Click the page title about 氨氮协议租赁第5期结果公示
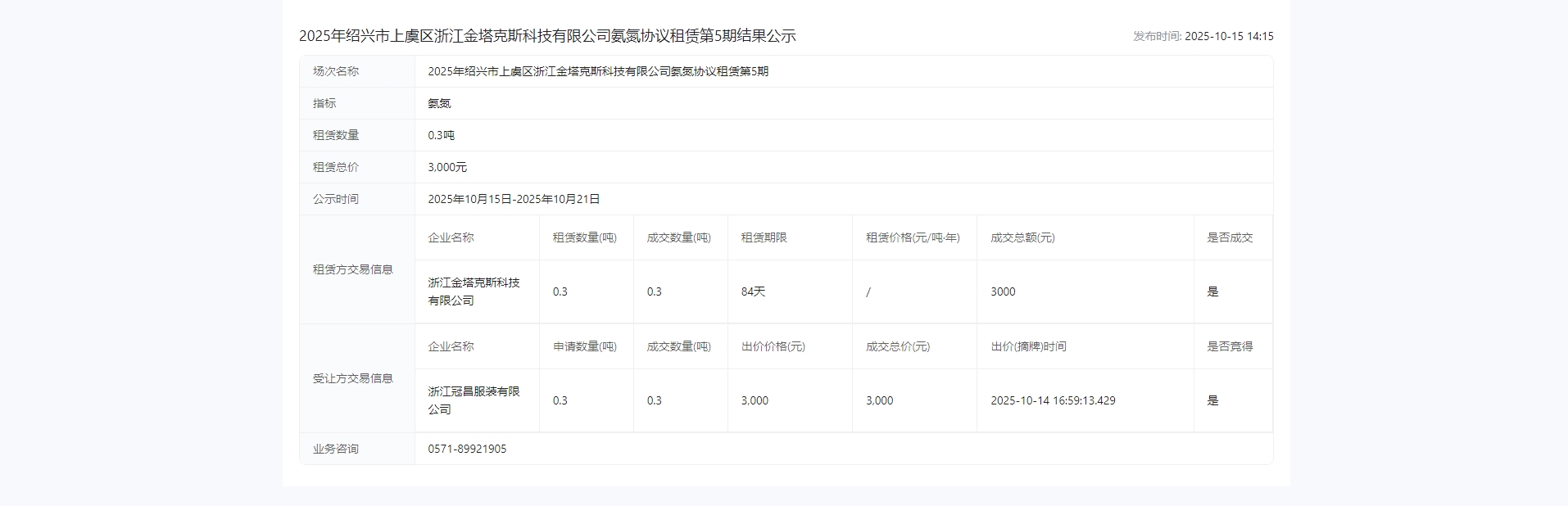This screenshot has width=1568, height=506. pyautogui.click(x=547, y=36)
